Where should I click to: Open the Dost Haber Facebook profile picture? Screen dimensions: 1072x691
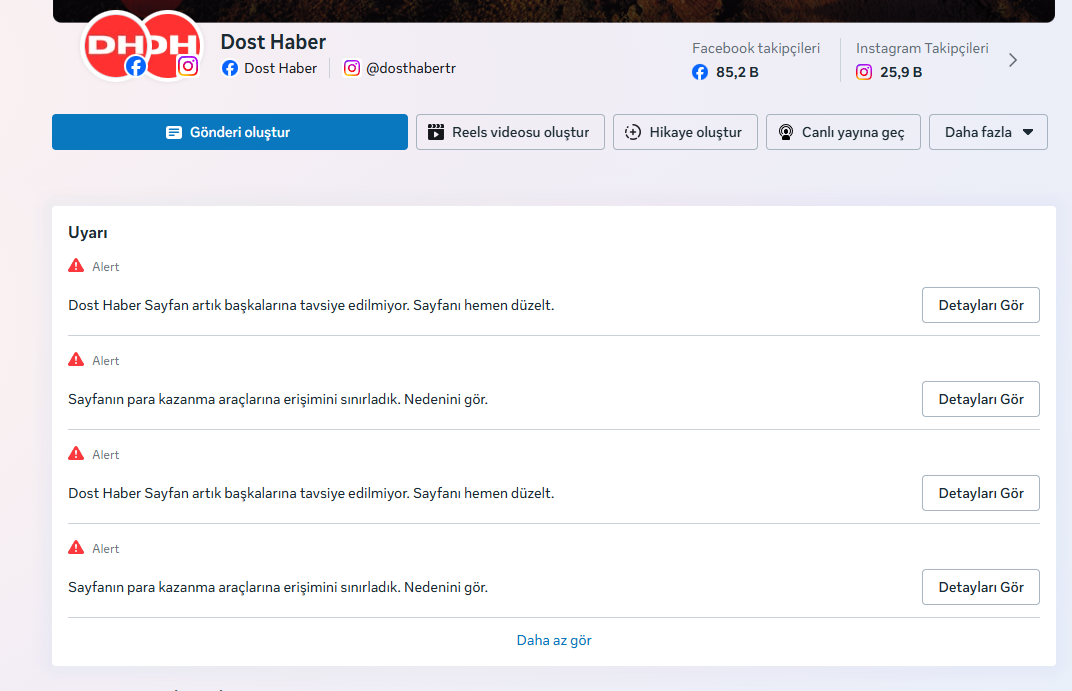pyautogui.click(x=113, y=46)
